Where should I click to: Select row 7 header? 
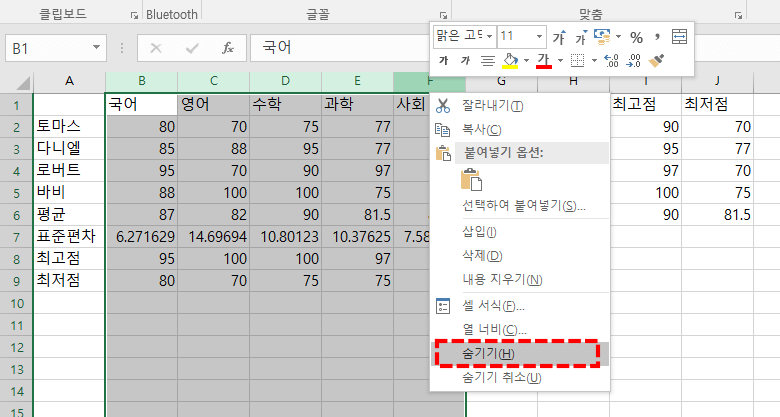16,237
